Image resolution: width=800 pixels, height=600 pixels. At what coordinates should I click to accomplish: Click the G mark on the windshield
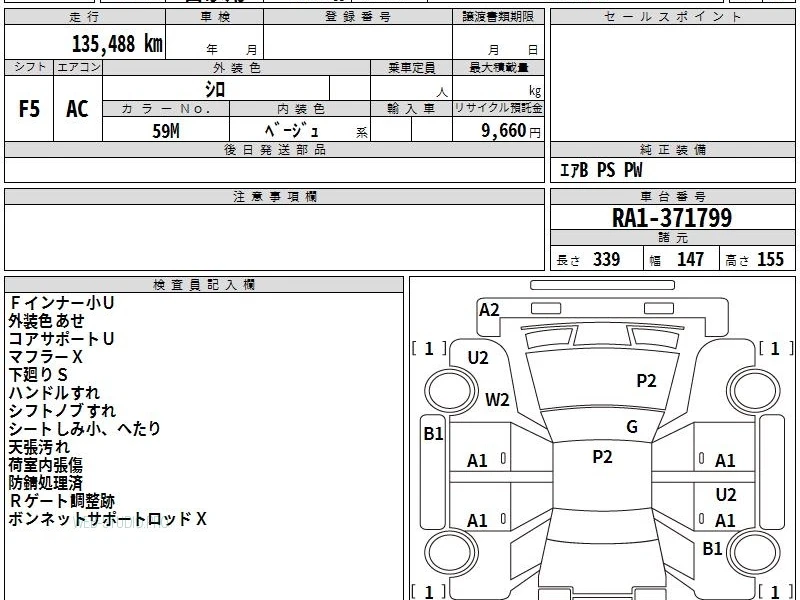click(632, 427)
